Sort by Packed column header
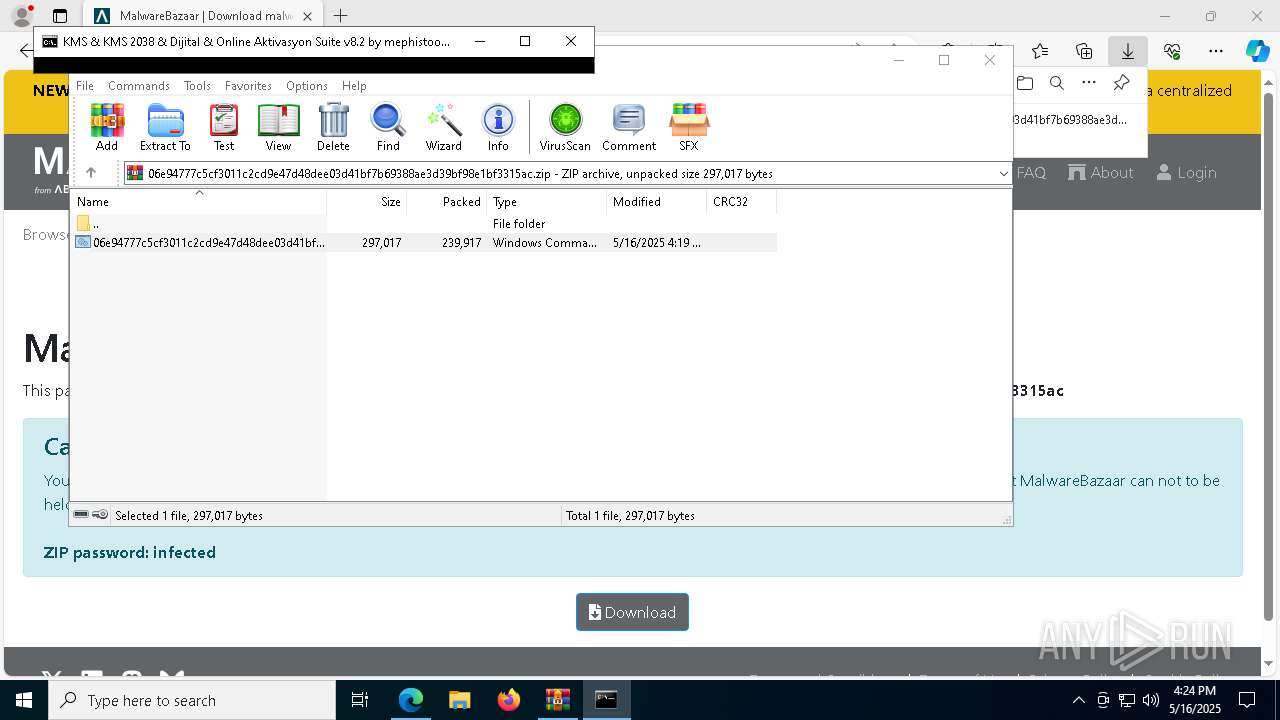This screenshot has width=1280, height=720. (446, 202)
